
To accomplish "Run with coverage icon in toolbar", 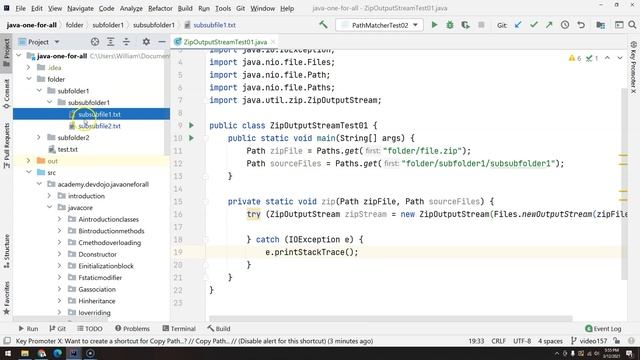I will (x=465, y=25).
